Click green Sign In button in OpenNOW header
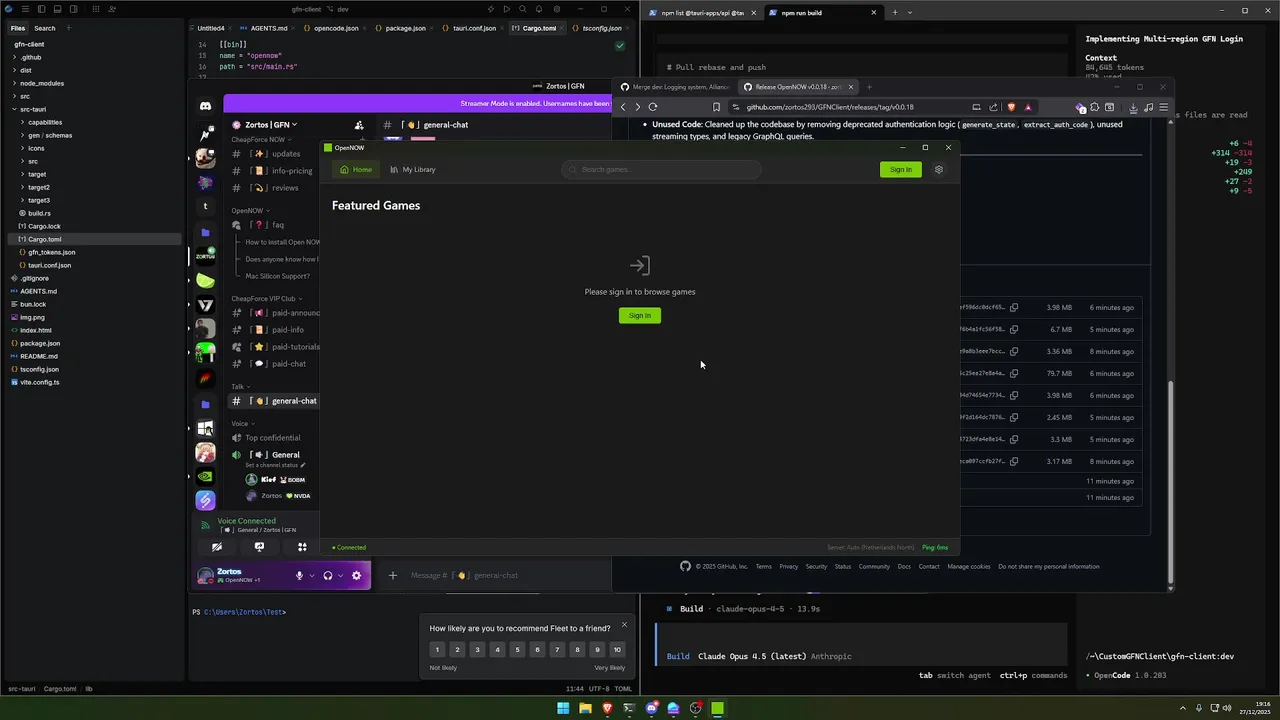Screen dimensions: 1280x720 901,170
